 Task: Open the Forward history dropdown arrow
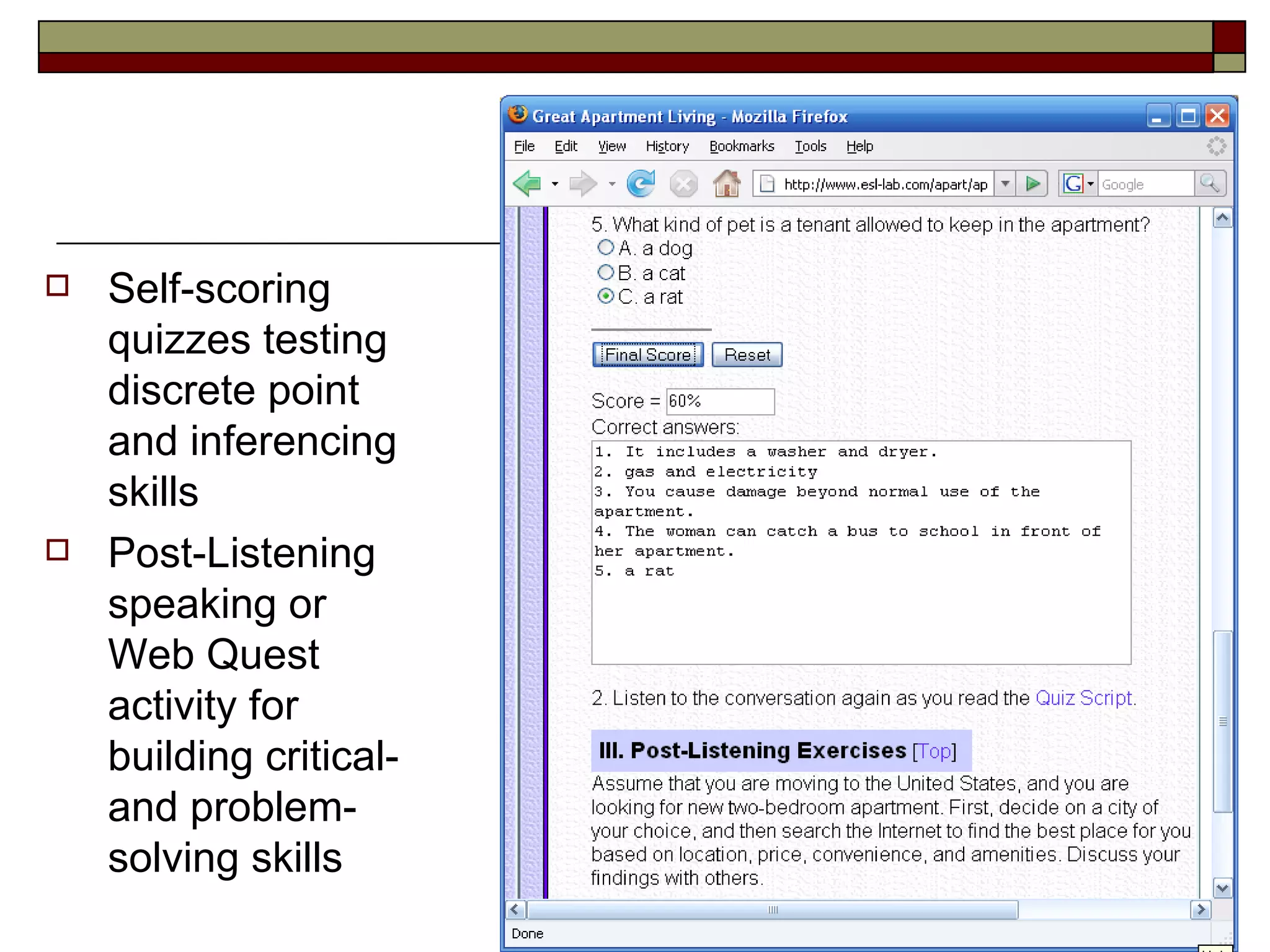pos(611,184)
